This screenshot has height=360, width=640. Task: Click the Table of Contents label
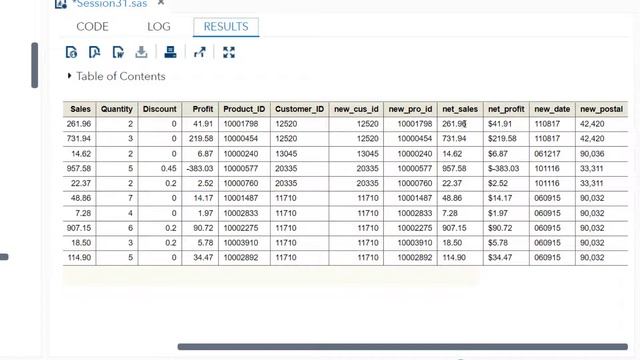tap(121, 76)
